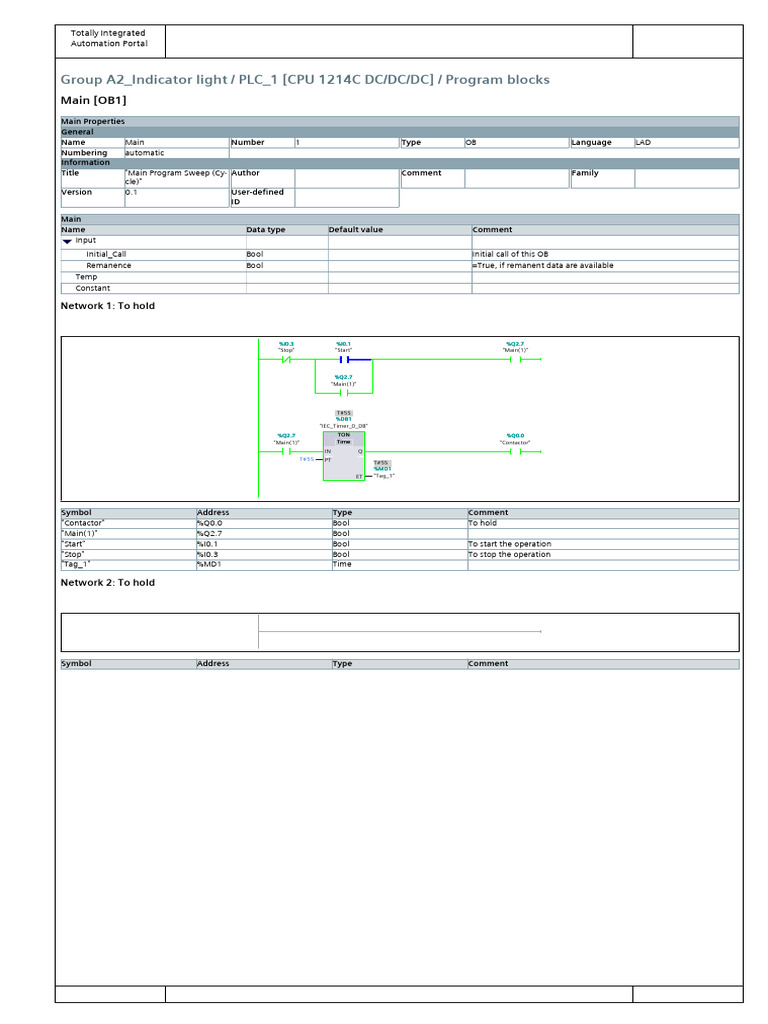Click Symbol header in Network 2 table
768x1024 pixels.
click(76, 664)
